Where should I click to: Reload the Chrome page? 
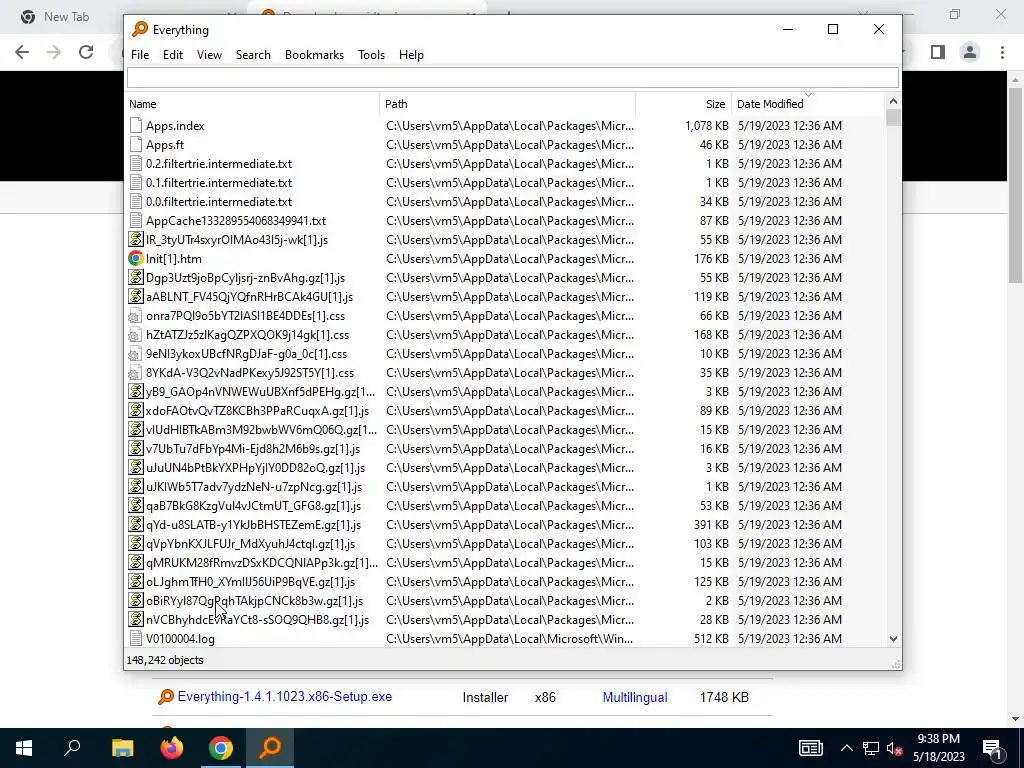click(86, 52)
